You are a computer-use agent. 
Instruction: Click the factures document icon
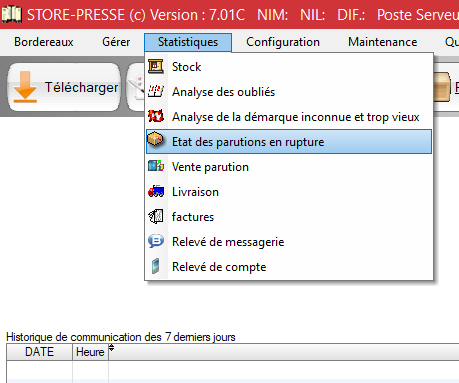coord(156,216)
